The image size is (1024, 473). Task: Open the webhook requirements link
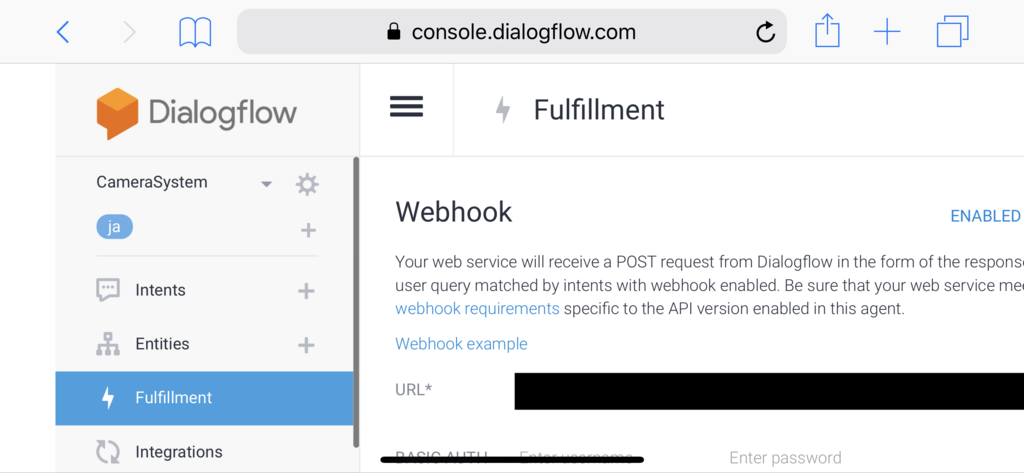(477, 308)
